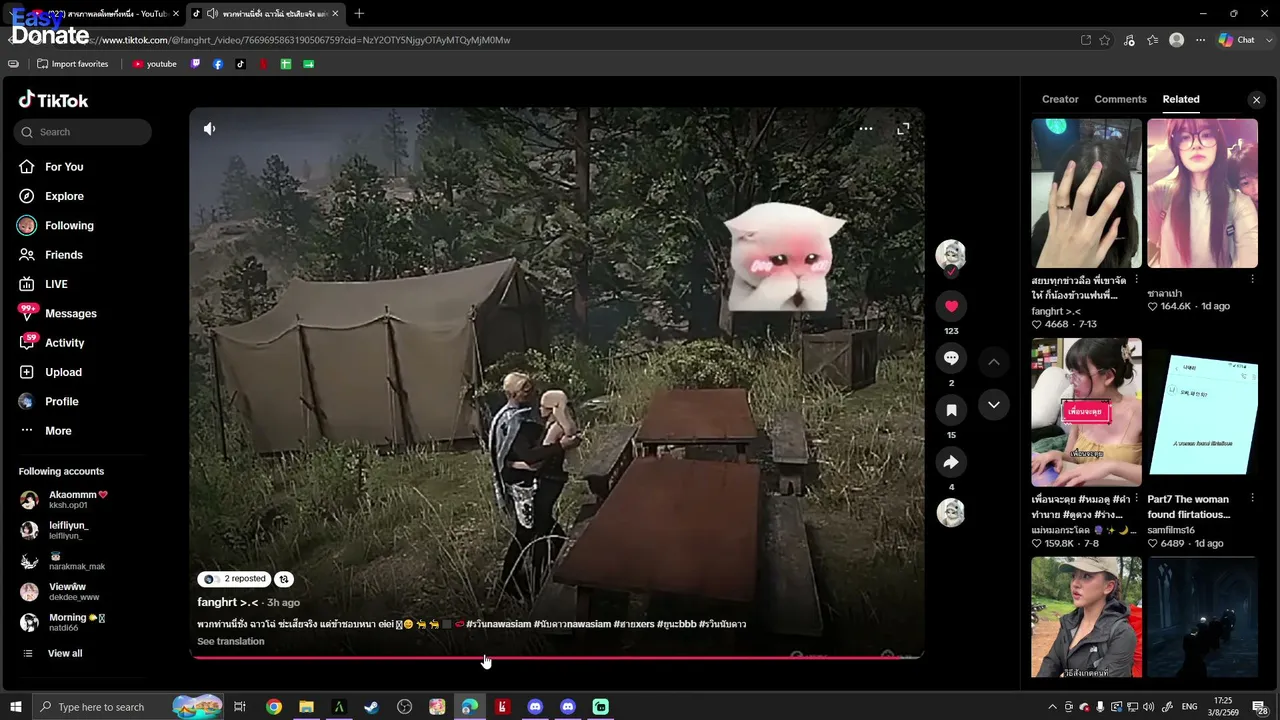Switch to the Comments tab

[1120, 99]
